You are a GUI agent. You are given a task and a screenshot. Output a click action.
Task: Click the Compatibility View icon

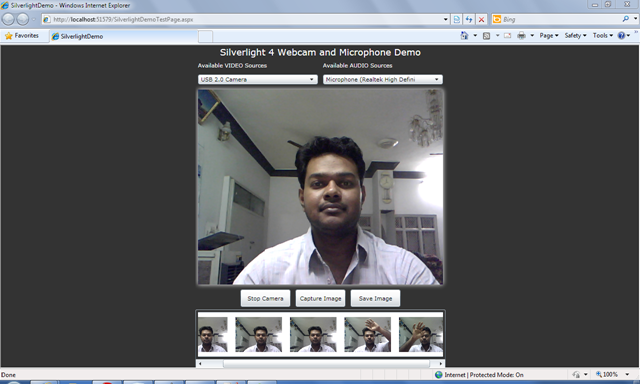pos(457,19)
